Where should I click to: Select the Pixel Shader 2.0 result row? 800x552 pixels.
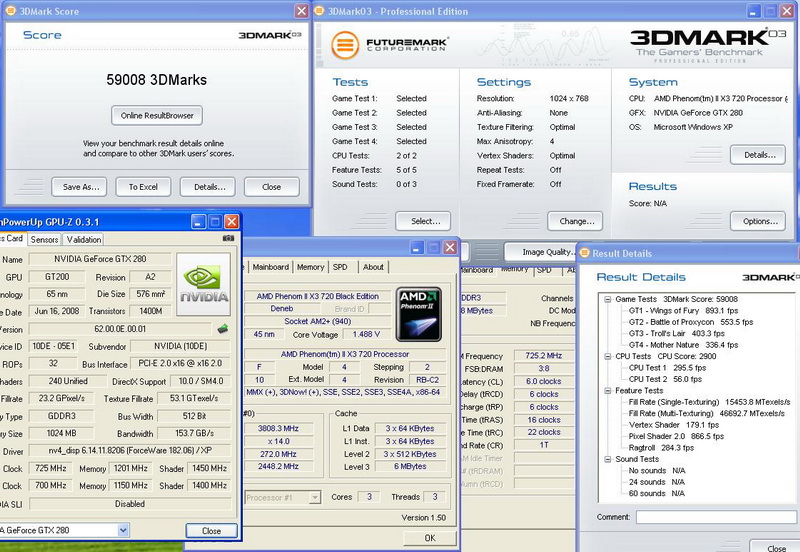click(676, 436)
